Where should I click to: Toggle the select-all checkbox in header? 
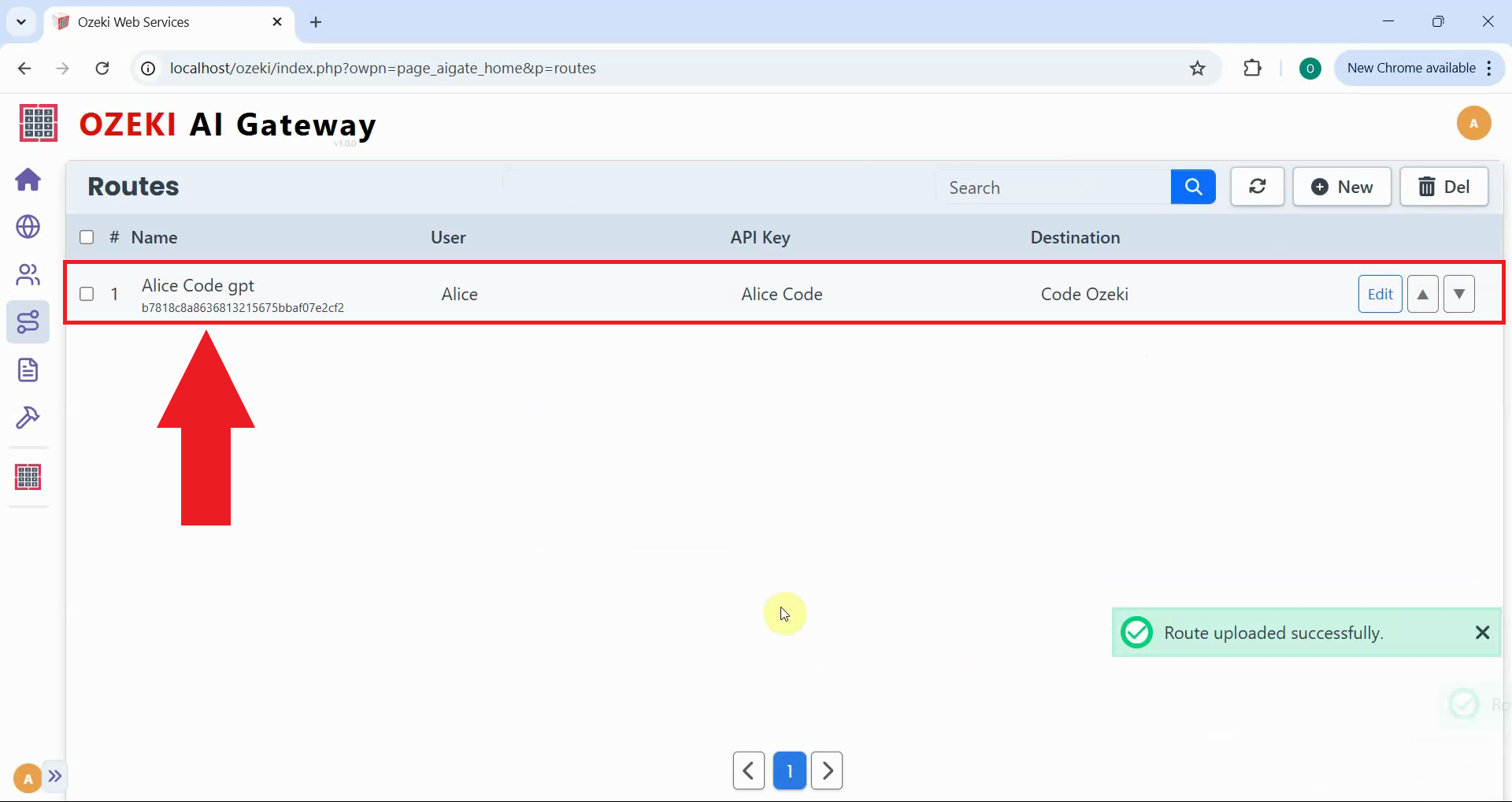pyautogui.click(x=87, y=237)
